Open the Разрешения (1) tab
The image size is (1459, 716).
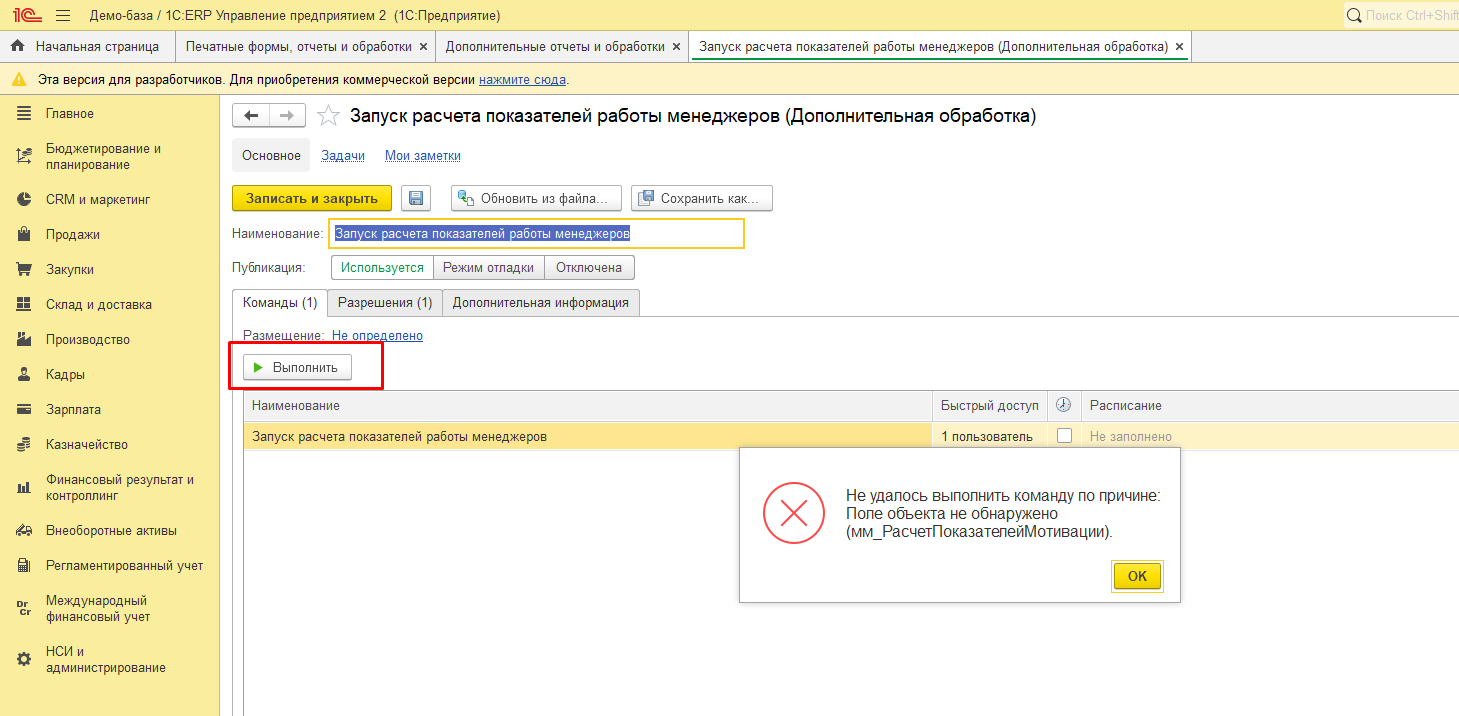[385, 302]
